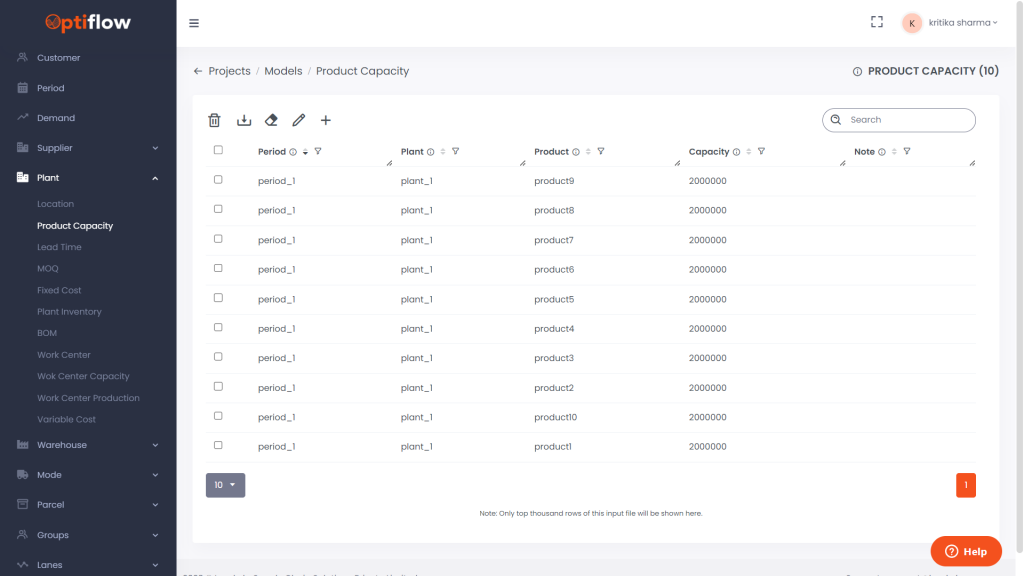Image resolution: width=1024 pixels, height=576 pixels.
Task: Click the Help button
Action: [x=965, y=551]
